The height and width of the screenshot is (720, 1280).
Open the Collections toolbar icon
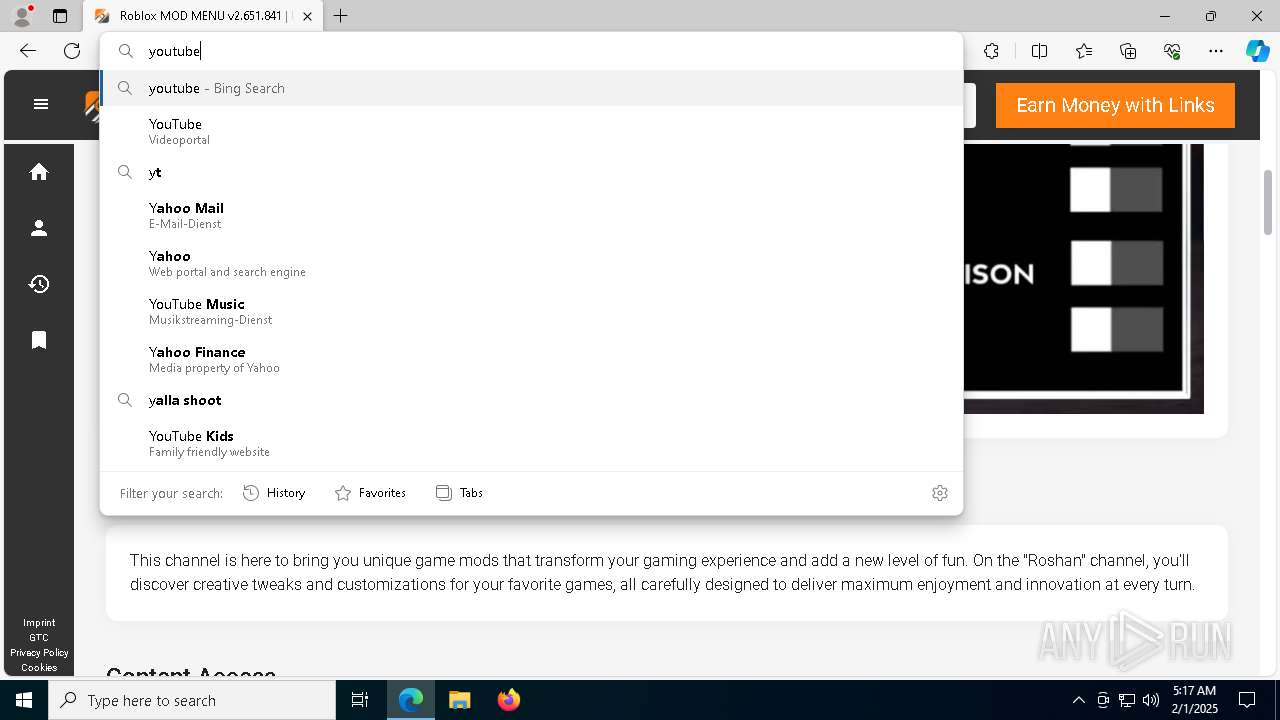[1128, 51]
